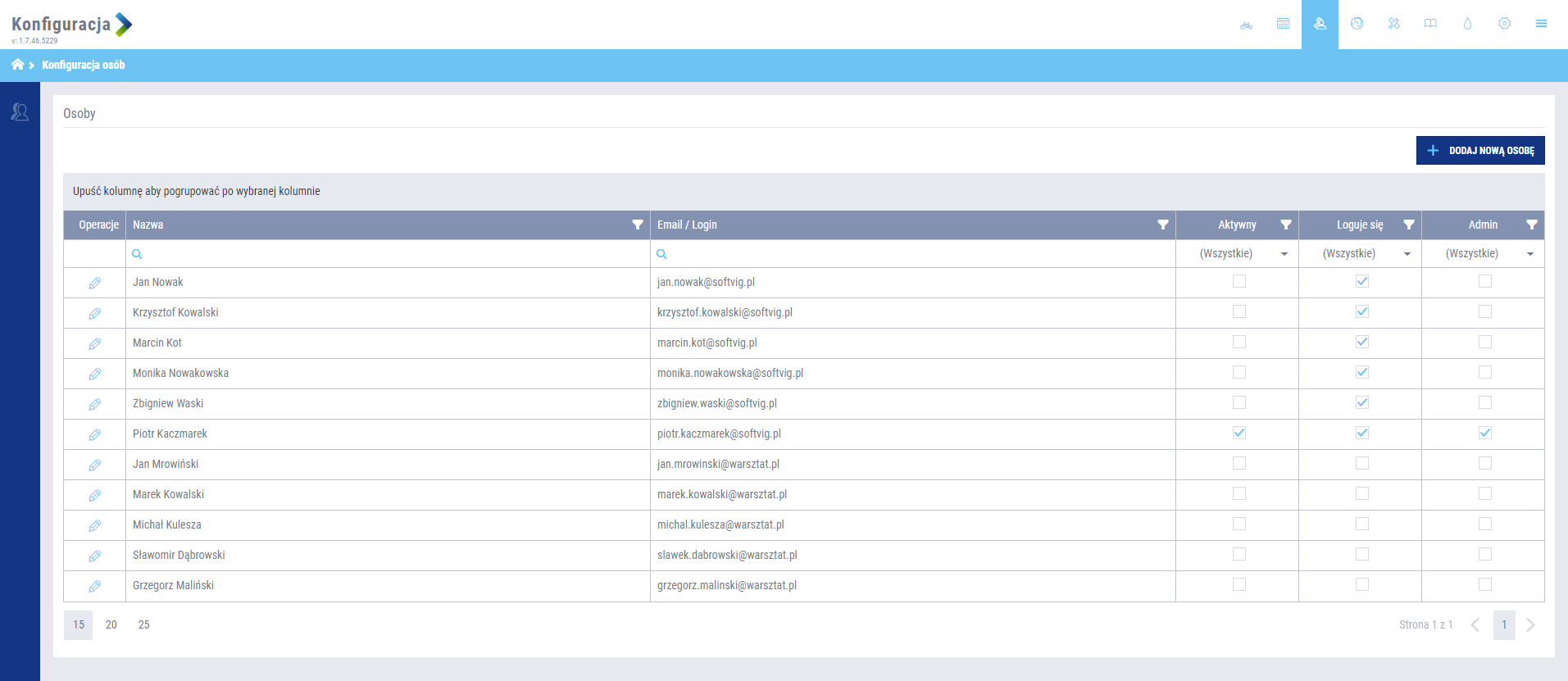The image size is (1568, 681).
Task: Click the DODAJ NOWĄ OSOBĘ button
Action: coord(1479,150)
